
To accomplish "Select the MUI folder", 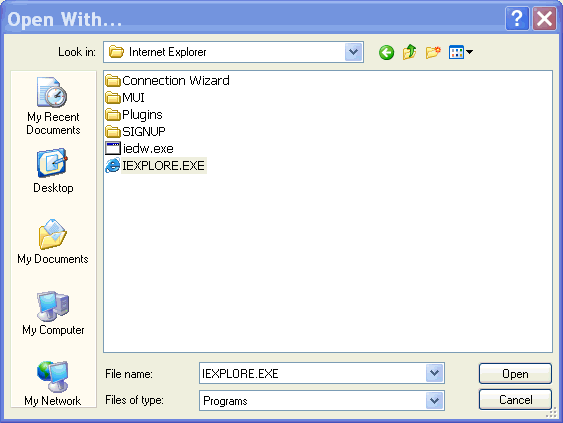I will coord(125,97).
